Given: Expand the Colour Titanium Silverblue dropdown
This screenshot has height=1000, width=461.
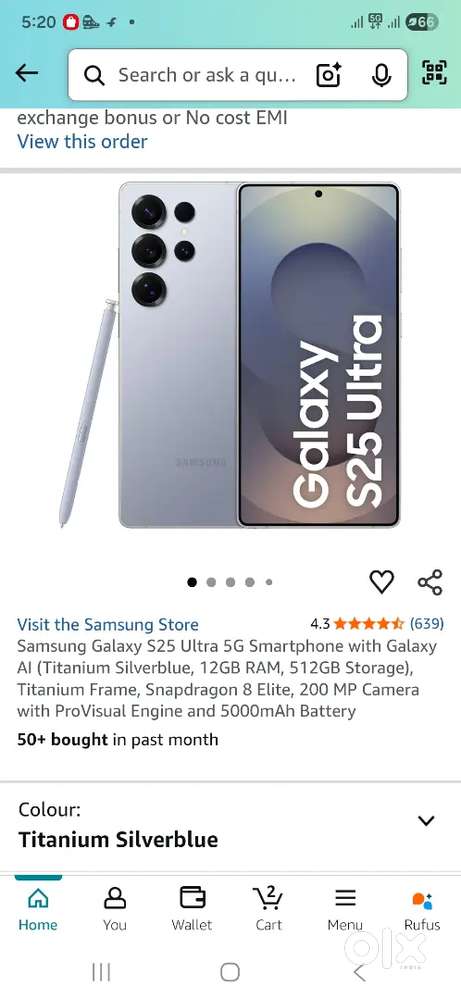Looking at the screenshot, I should click(230, 827).
